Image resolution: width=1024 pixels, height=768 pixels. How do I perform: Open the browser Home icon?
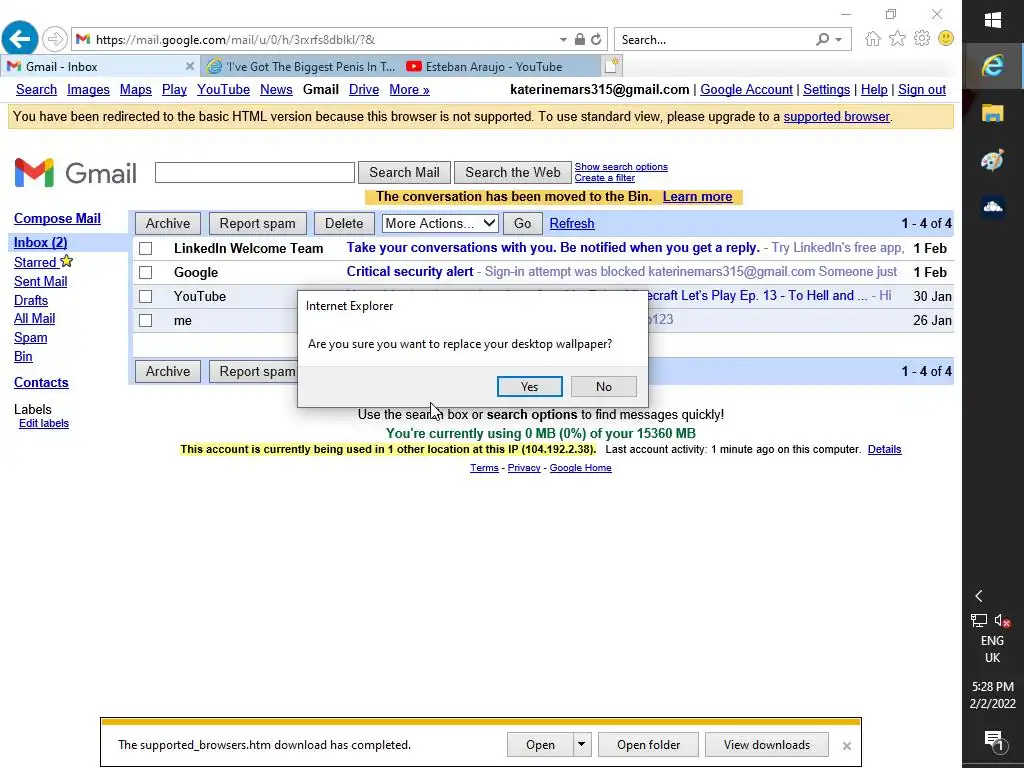pyautogui.click(x=872, y=39)
